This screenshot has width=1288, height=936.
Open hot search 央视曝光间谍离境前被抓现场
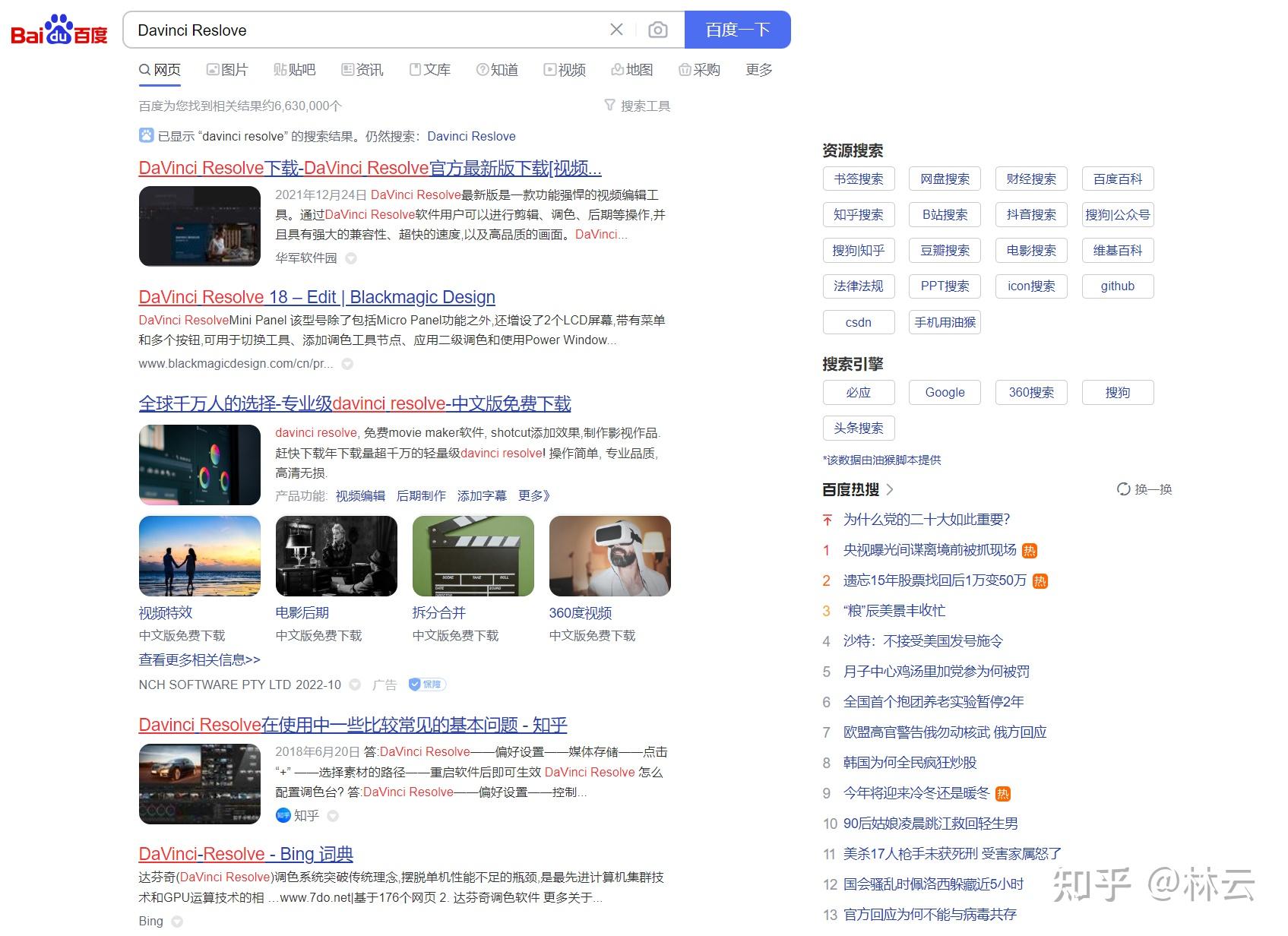tap(929, 550)
